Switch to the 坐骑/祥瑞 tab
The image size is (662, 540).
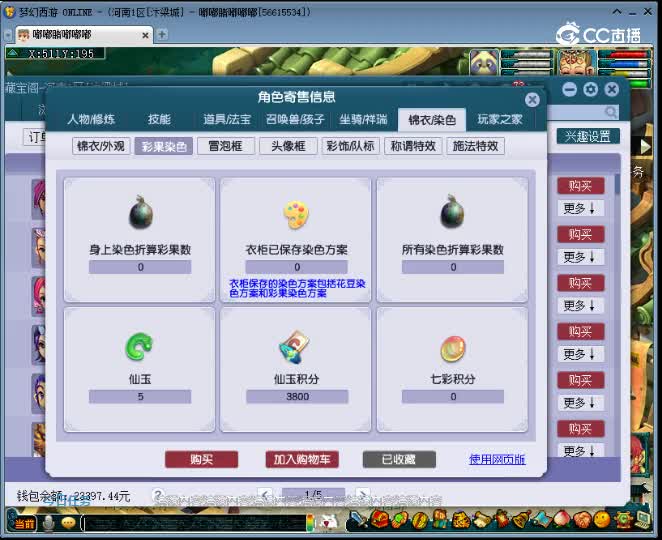[363, 119]
